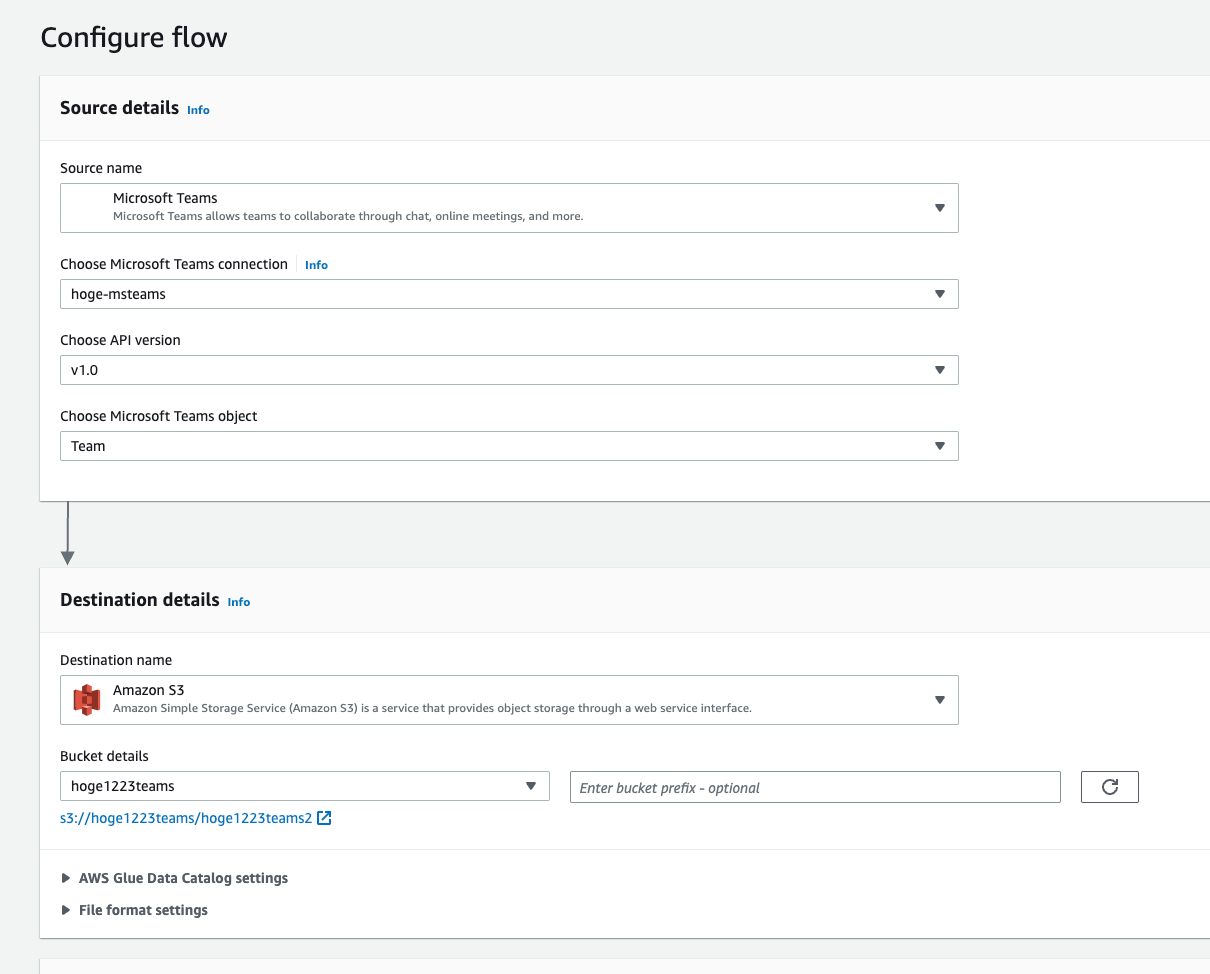1210x974 pixels.
Task: Click the caret on the Teams object dropdown
Action: pos(939,445)
